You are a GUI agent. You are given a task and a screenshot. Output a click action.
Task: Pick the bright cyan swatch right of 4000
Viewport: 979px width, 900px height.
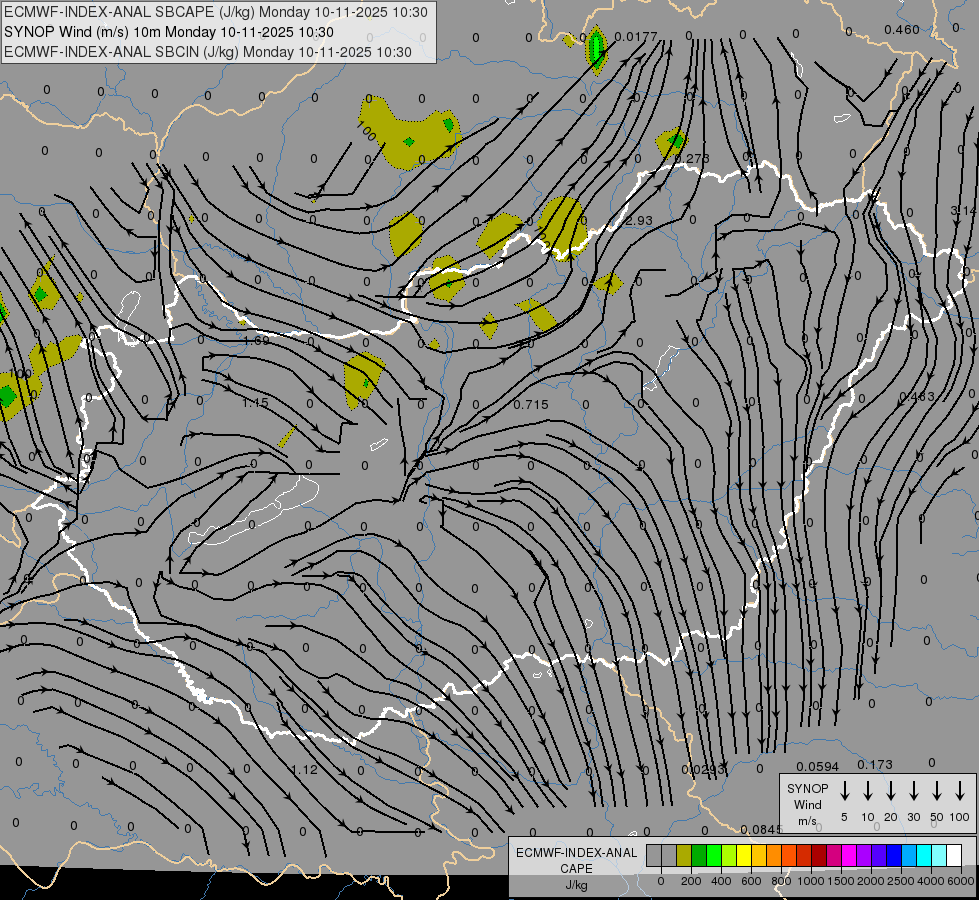[938, 855]
